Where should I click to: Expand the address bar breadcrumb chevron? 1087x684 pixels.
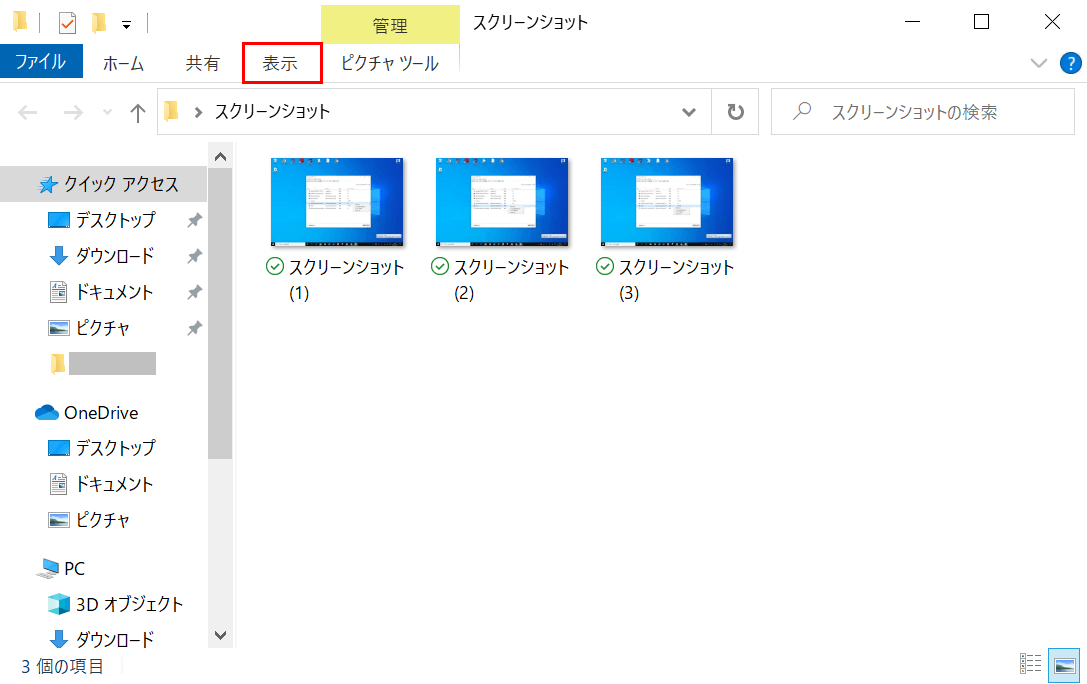point(198,112)
